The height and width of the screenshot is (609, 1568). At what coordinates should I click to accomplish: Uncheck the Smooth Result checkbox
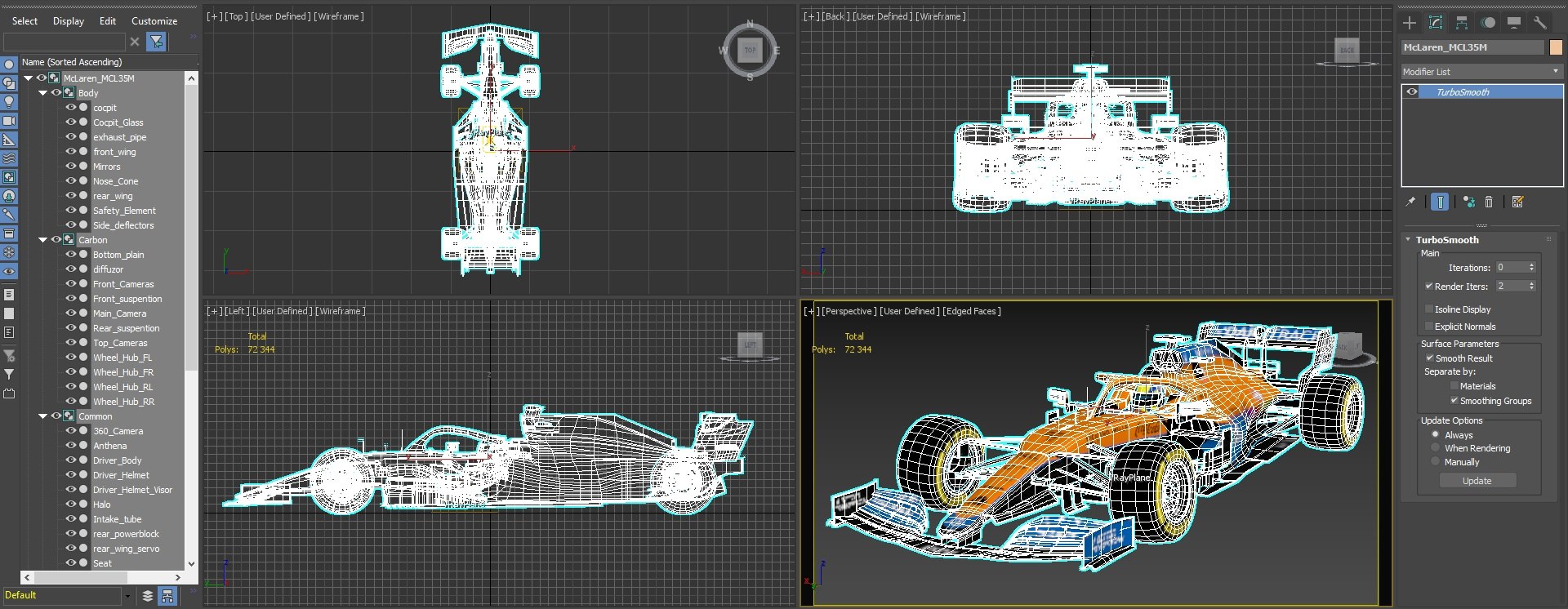click(1429, 358)
